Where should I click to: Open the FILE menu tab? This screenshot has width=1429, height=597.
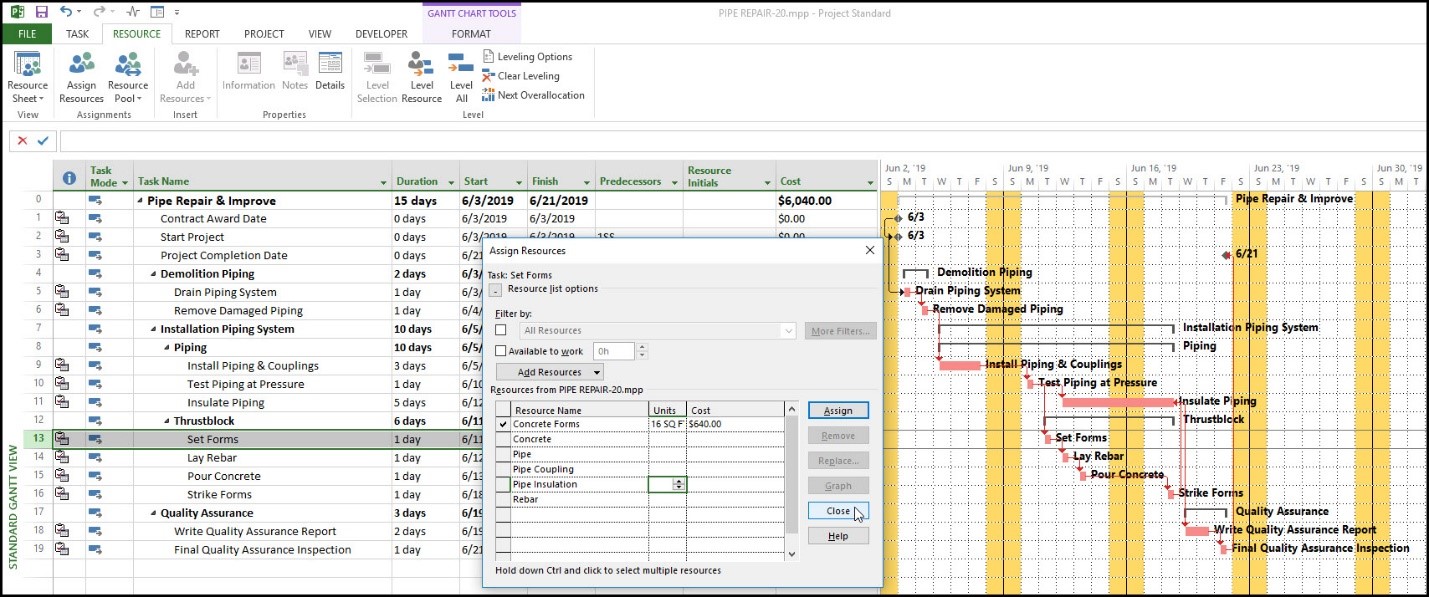(27, 34)
